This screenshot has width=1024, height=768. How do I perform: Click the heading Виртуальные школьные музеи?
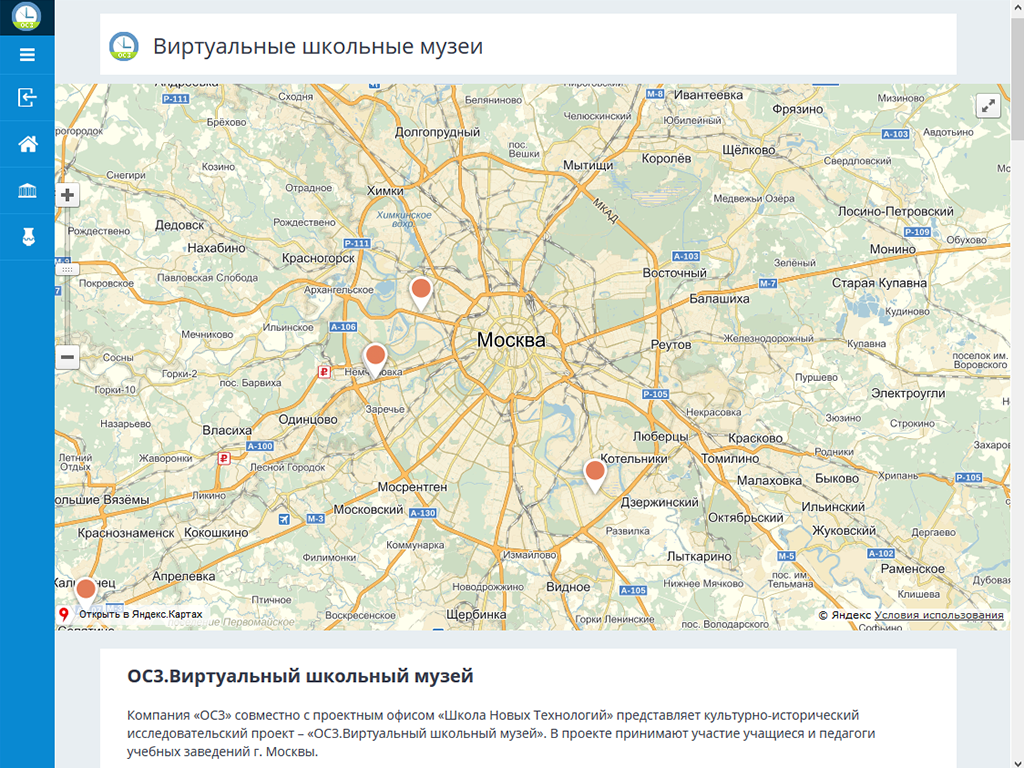pyautogui.click(x=318, y=46)
